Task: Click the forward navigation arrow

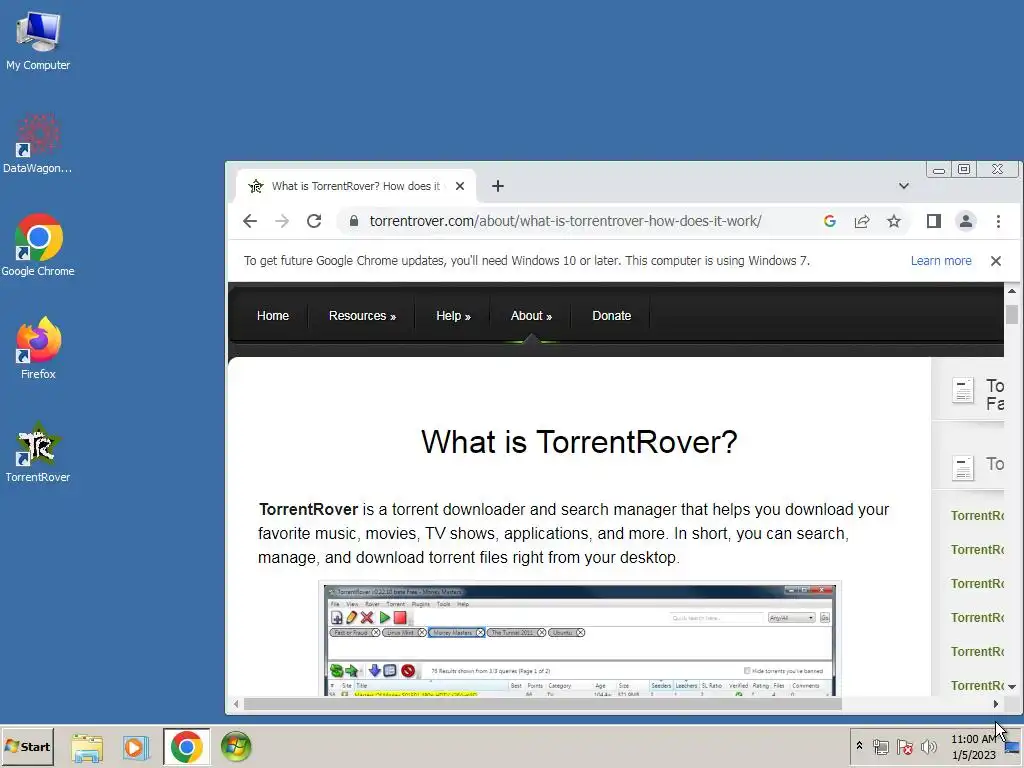Action: tap(282, 221)
